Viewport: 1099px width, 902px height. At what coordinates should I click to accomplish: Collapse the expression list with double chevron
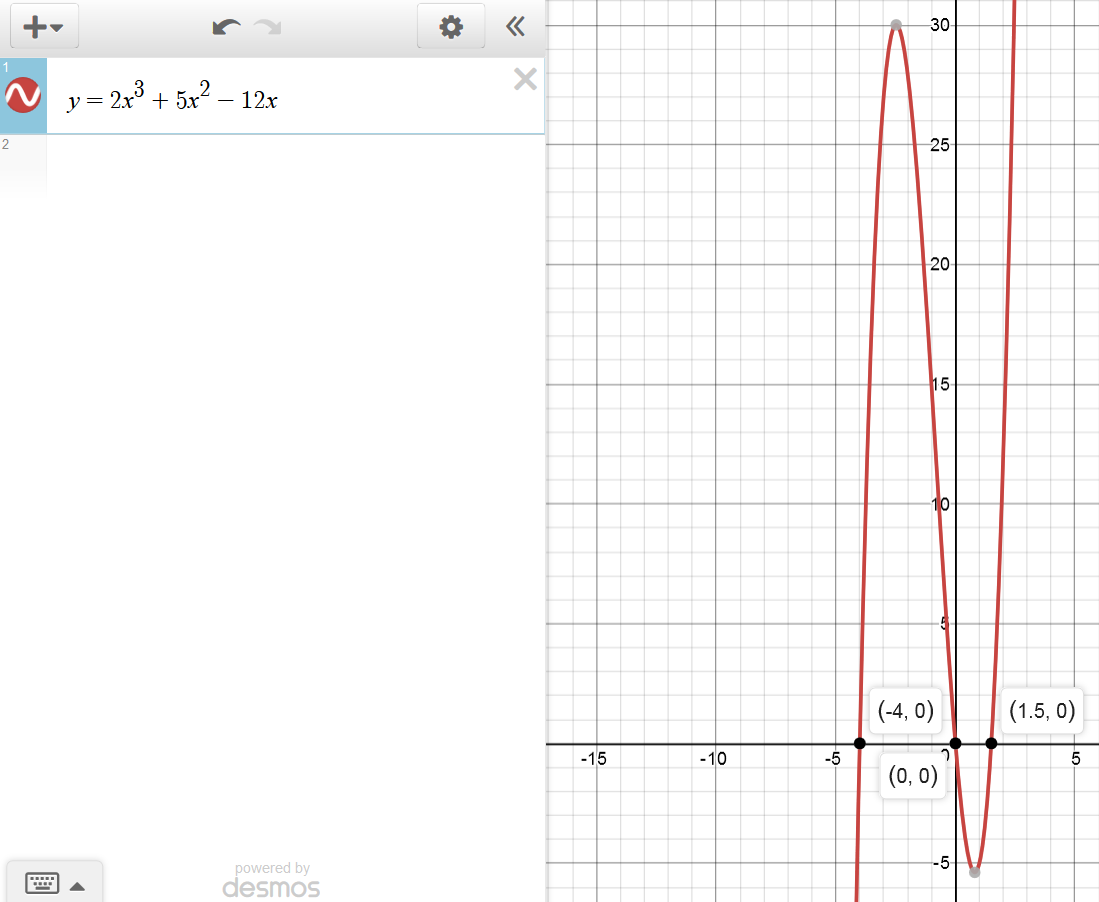[x=516, y=27]
